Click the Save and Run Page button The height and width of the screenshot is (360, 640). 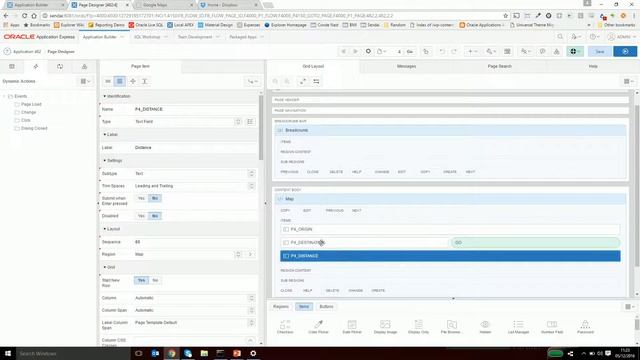click(625, 51)
